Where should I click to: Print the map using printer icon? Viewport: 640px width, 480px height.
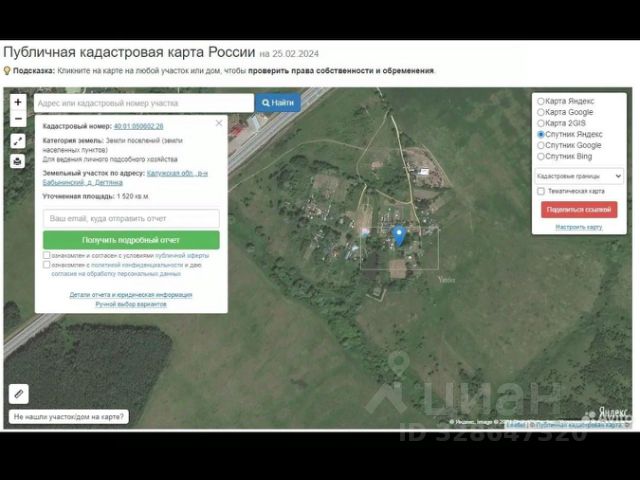click(18, 161)
